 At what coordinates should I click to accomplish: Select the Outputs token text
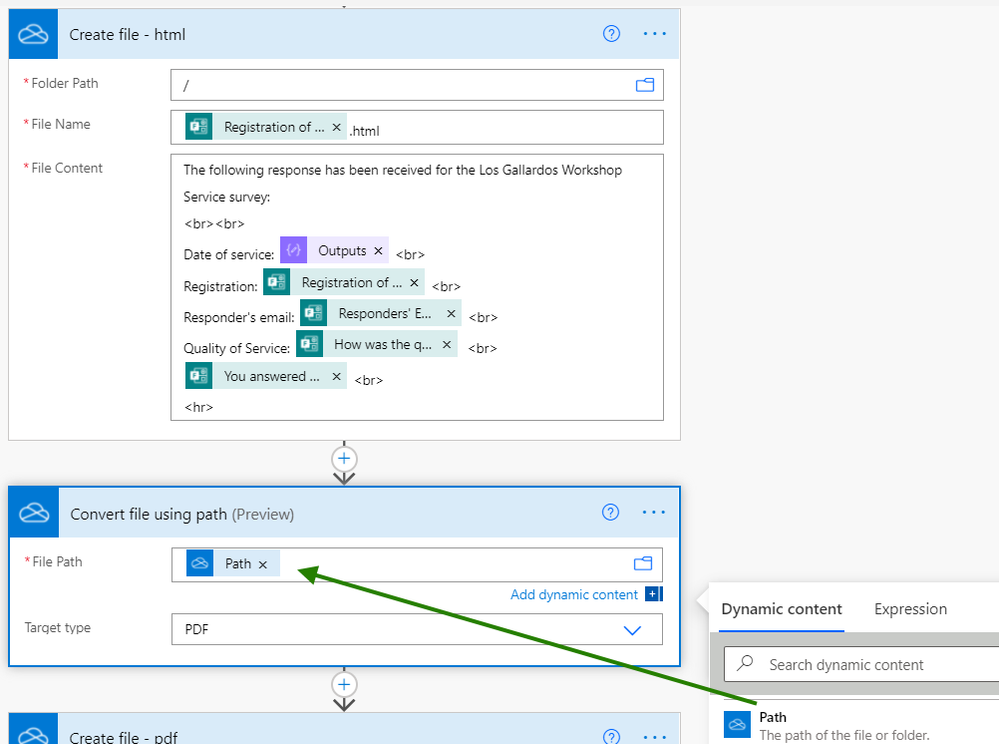(x=342, y=250)
